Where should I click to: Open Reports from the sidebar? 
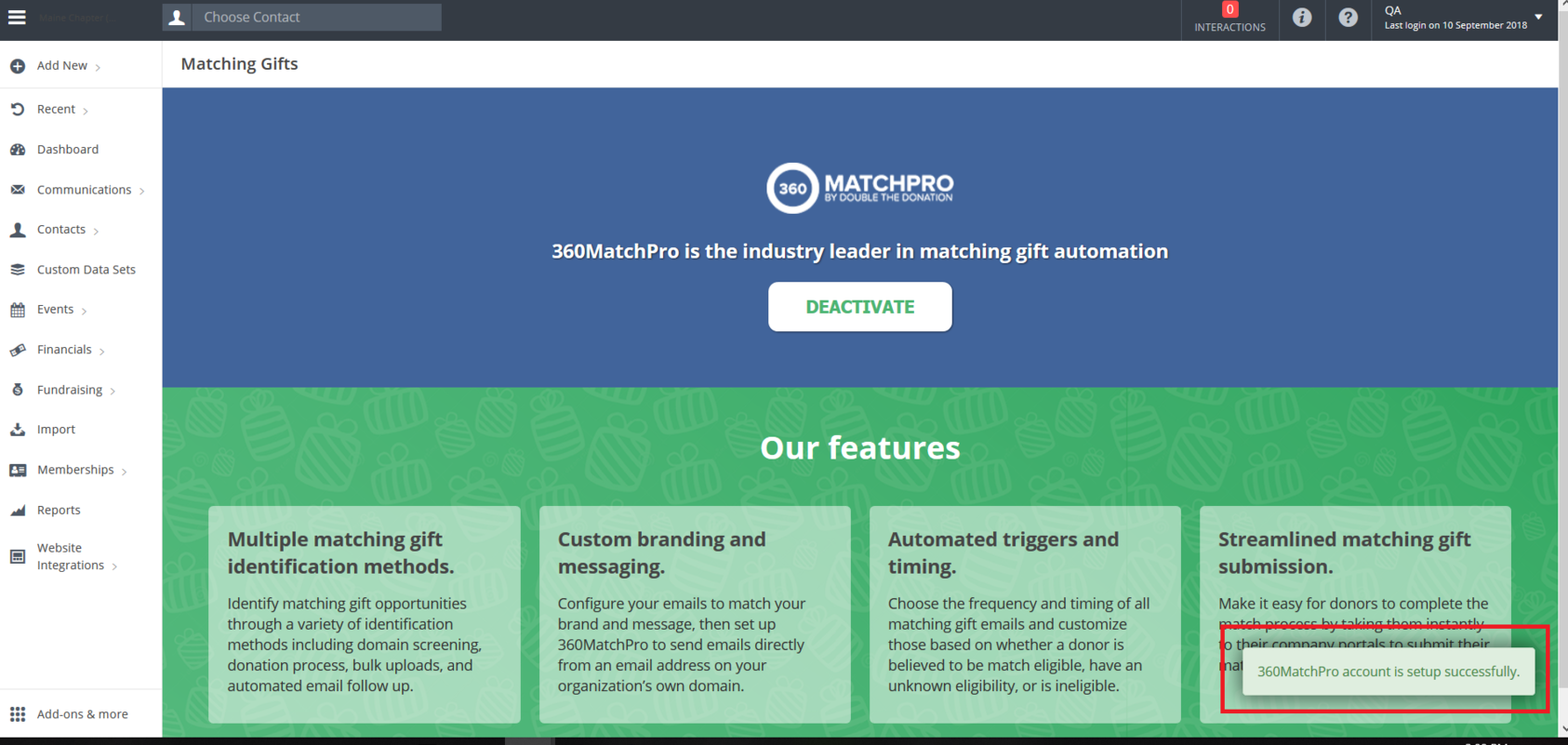click(59, 510)
